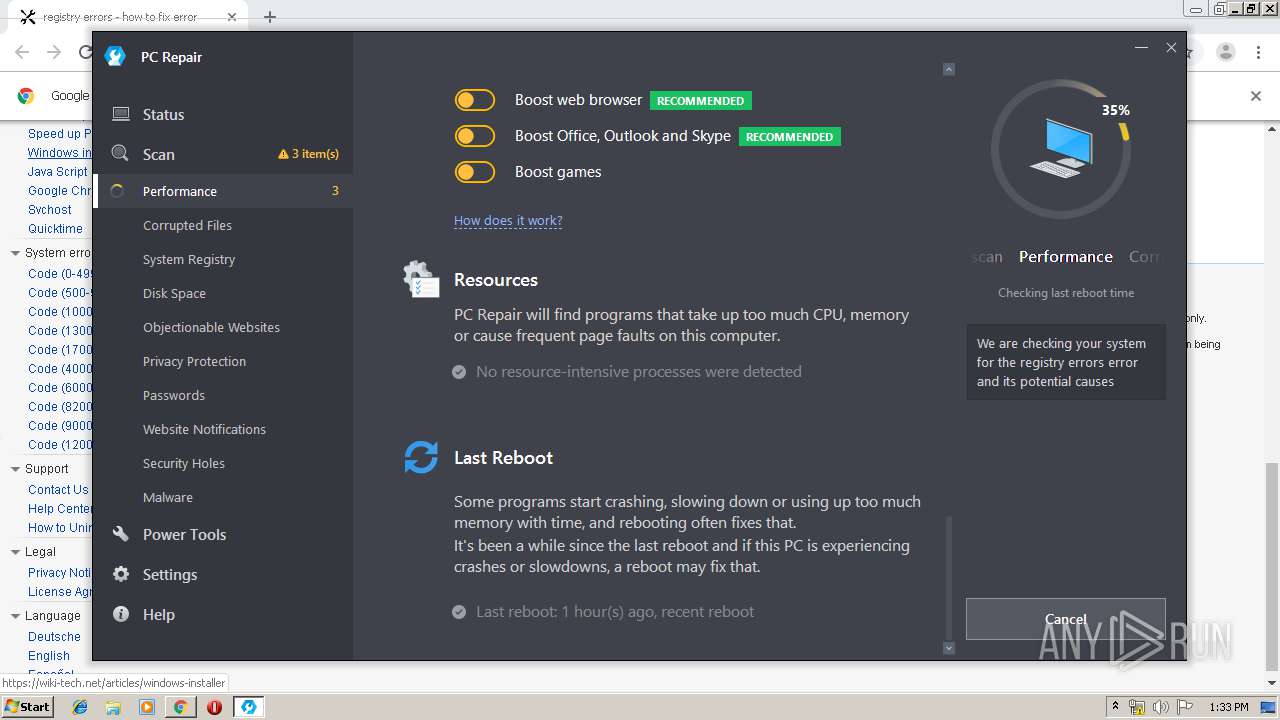Open Java Script link in browser
Screen dimensions: 1280x720
58,172
